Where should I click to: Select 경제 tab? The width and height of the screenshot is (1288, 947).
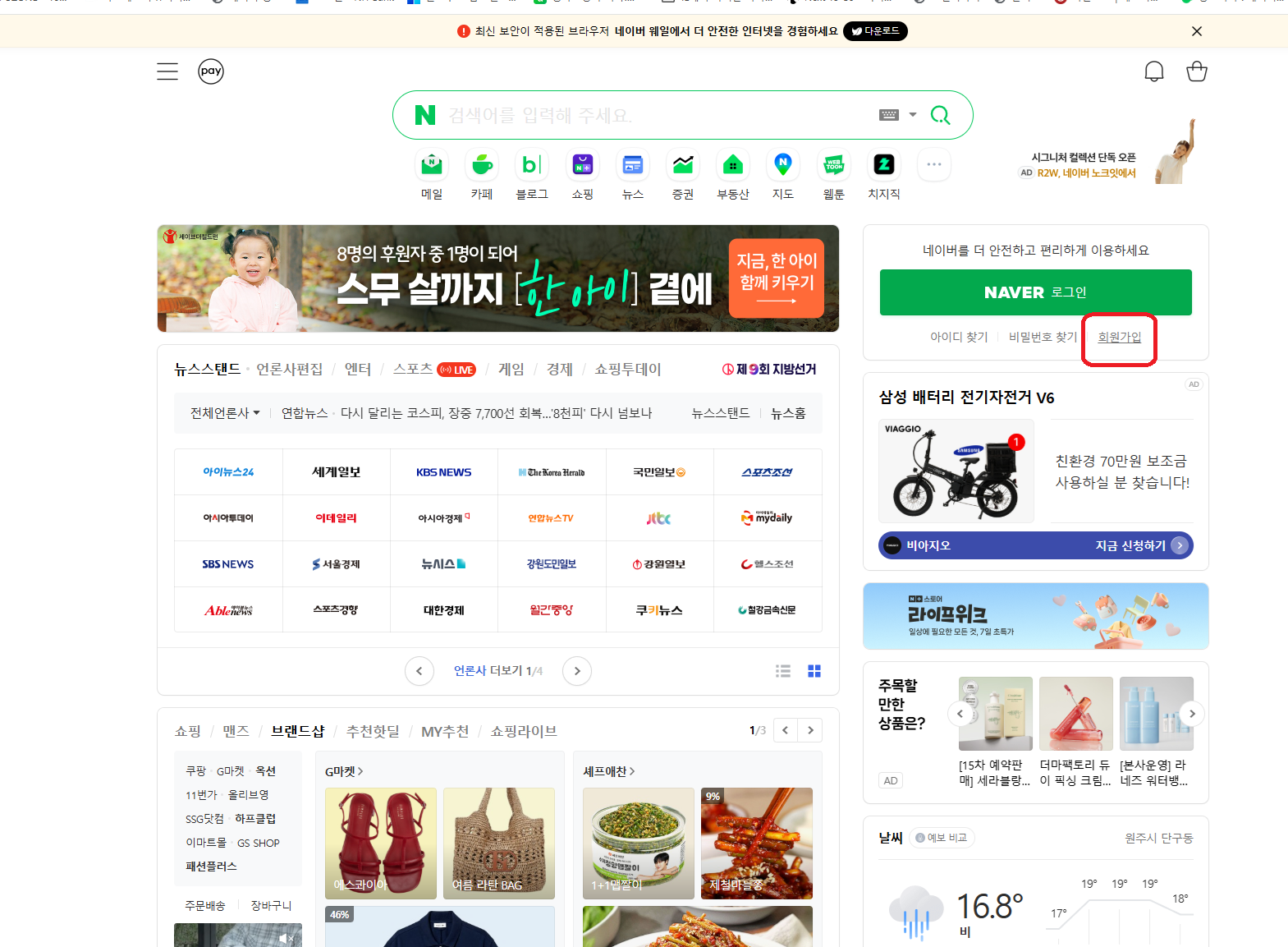pyautogui.click(x=560, y=370)
